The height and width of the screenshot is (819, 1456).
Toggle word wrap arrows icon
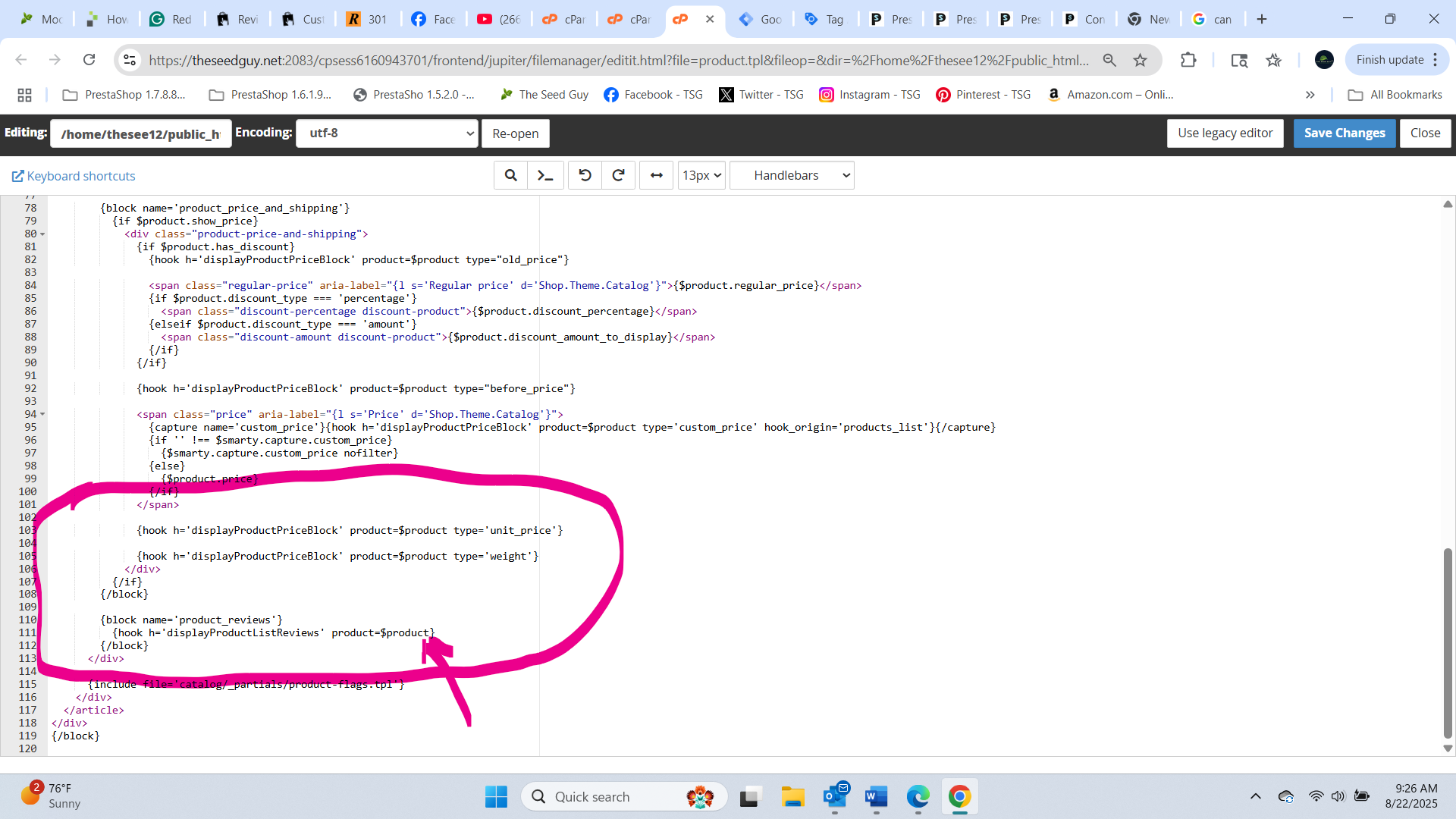point(657,175)
